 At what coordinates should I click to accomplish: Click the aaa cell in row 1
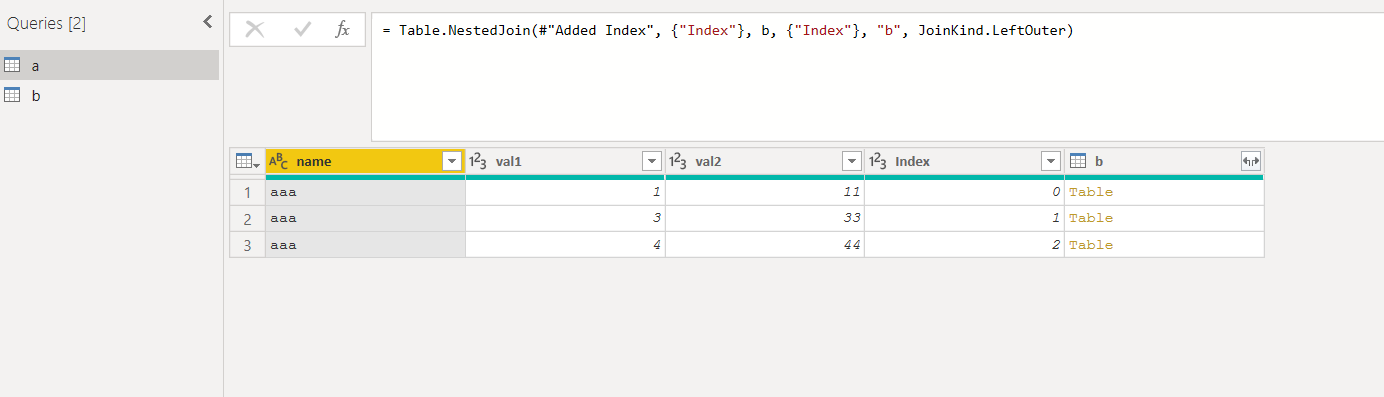(365, 192)
